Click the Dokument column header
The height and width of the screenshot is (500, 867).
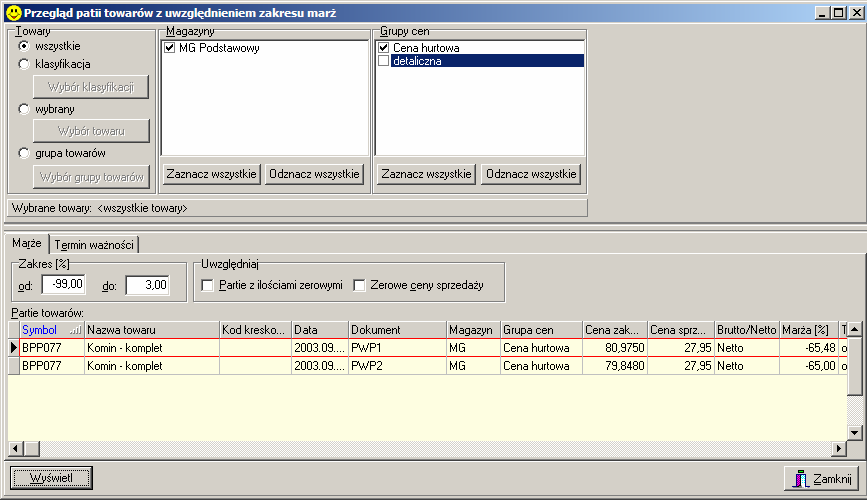click(398, 330)
